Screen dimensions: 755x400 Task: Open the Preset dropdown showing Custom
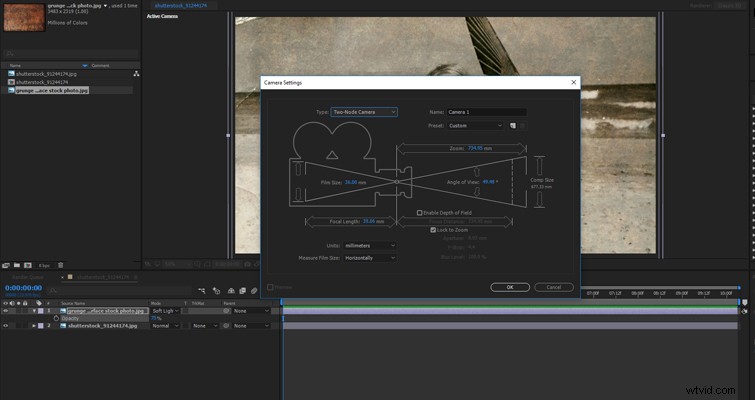point(475,126)
